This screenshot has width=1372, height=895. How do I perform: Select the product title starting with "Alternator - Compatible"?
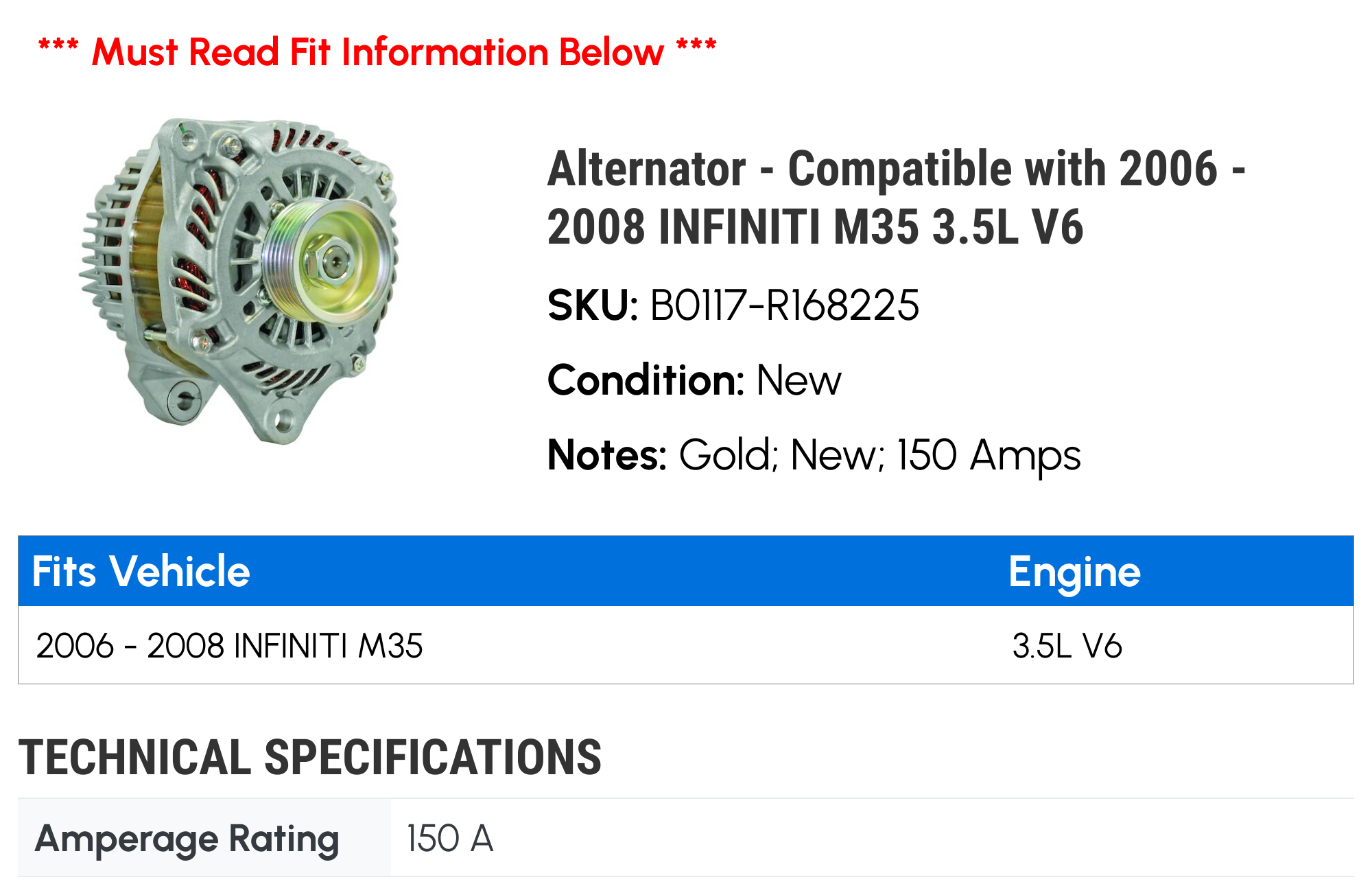pyautogui.click(x=896, y=198)
